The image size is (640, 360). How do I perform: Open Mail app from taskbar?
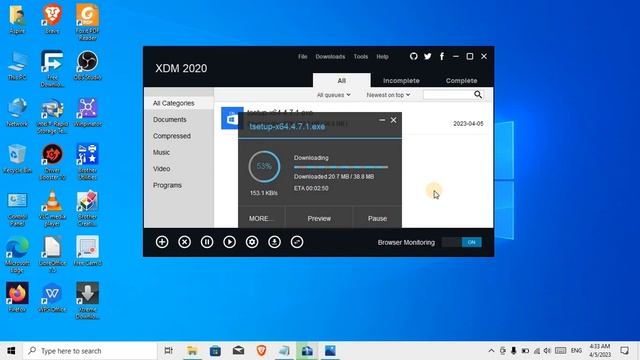(x=238, y=351)
